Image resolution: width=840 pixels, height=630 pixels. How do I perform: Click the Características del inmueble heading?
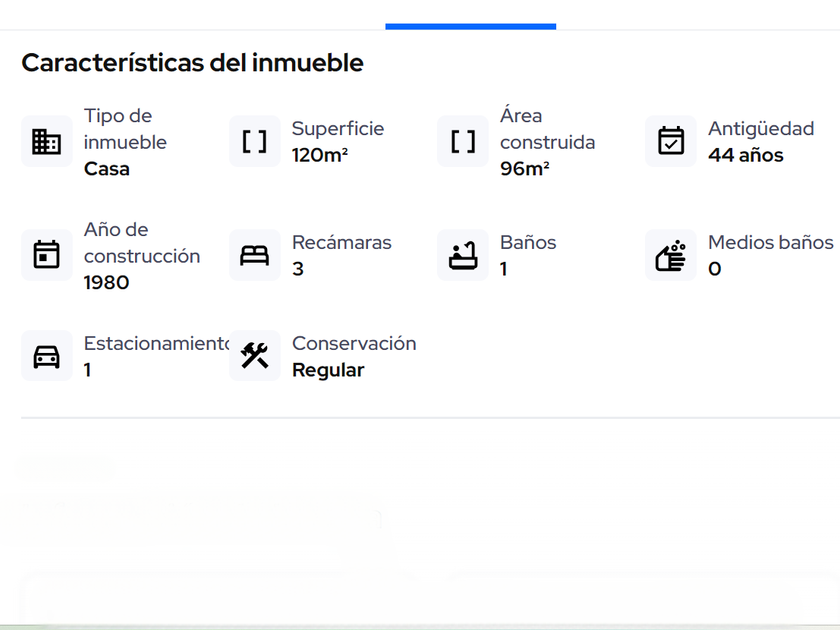[x=192, y=63]
